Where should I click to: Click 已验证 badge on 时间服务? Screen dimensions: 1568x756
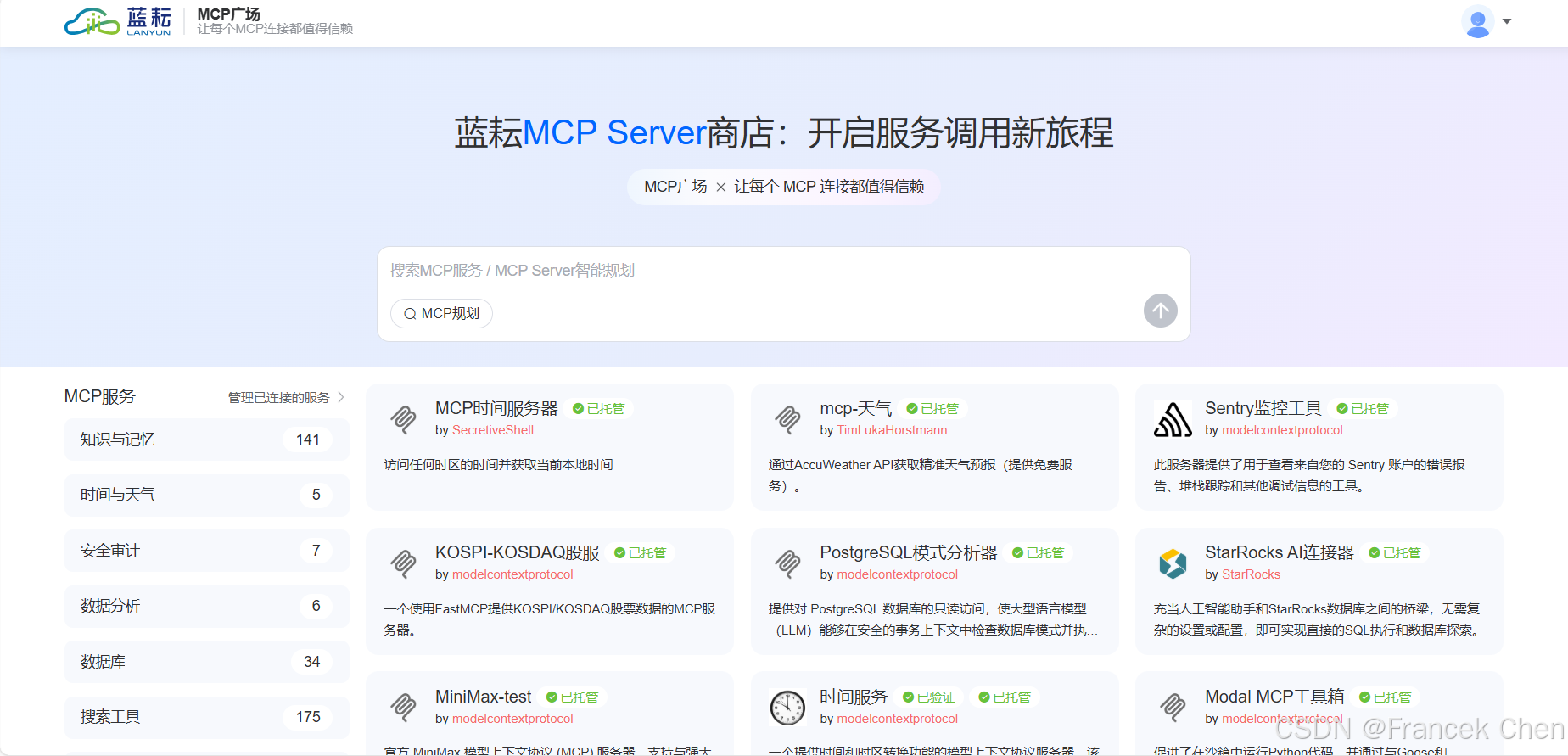929,697
